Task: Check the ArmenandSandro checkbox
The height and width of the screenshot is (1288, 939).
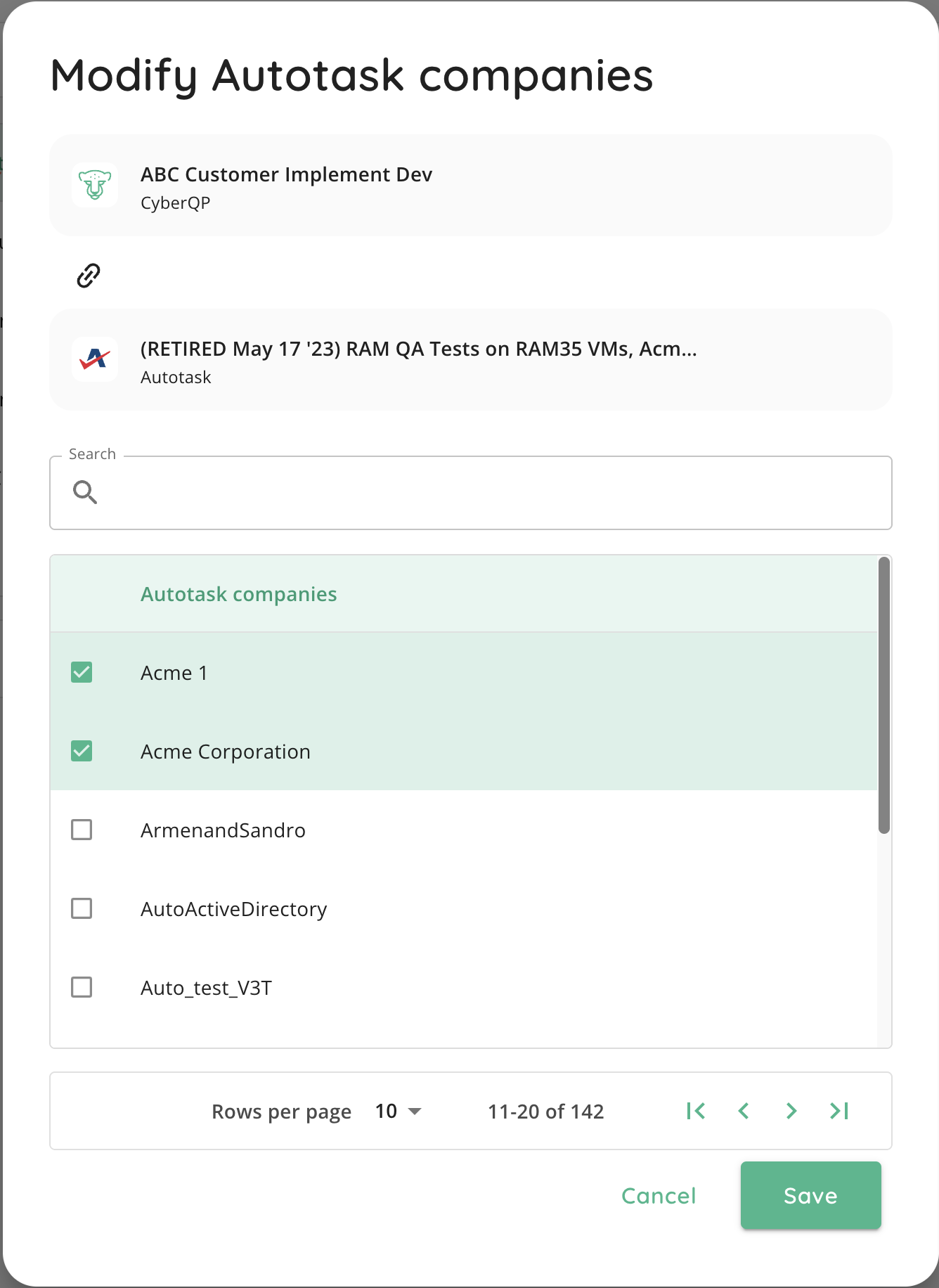Action: (82, 830)
